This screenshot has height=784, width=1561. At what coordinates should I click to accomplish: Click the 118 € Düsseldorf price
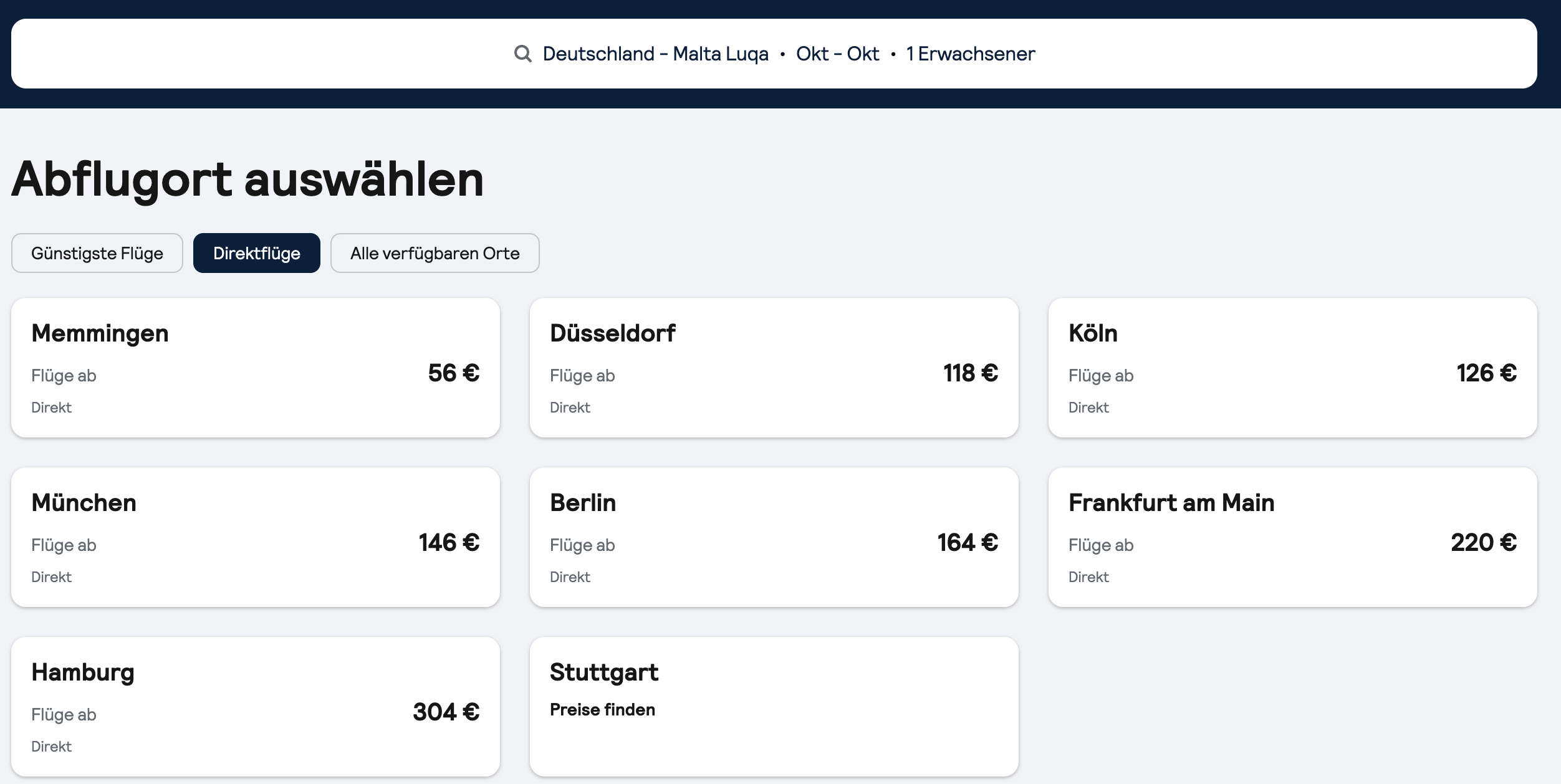tap(971, 373)
